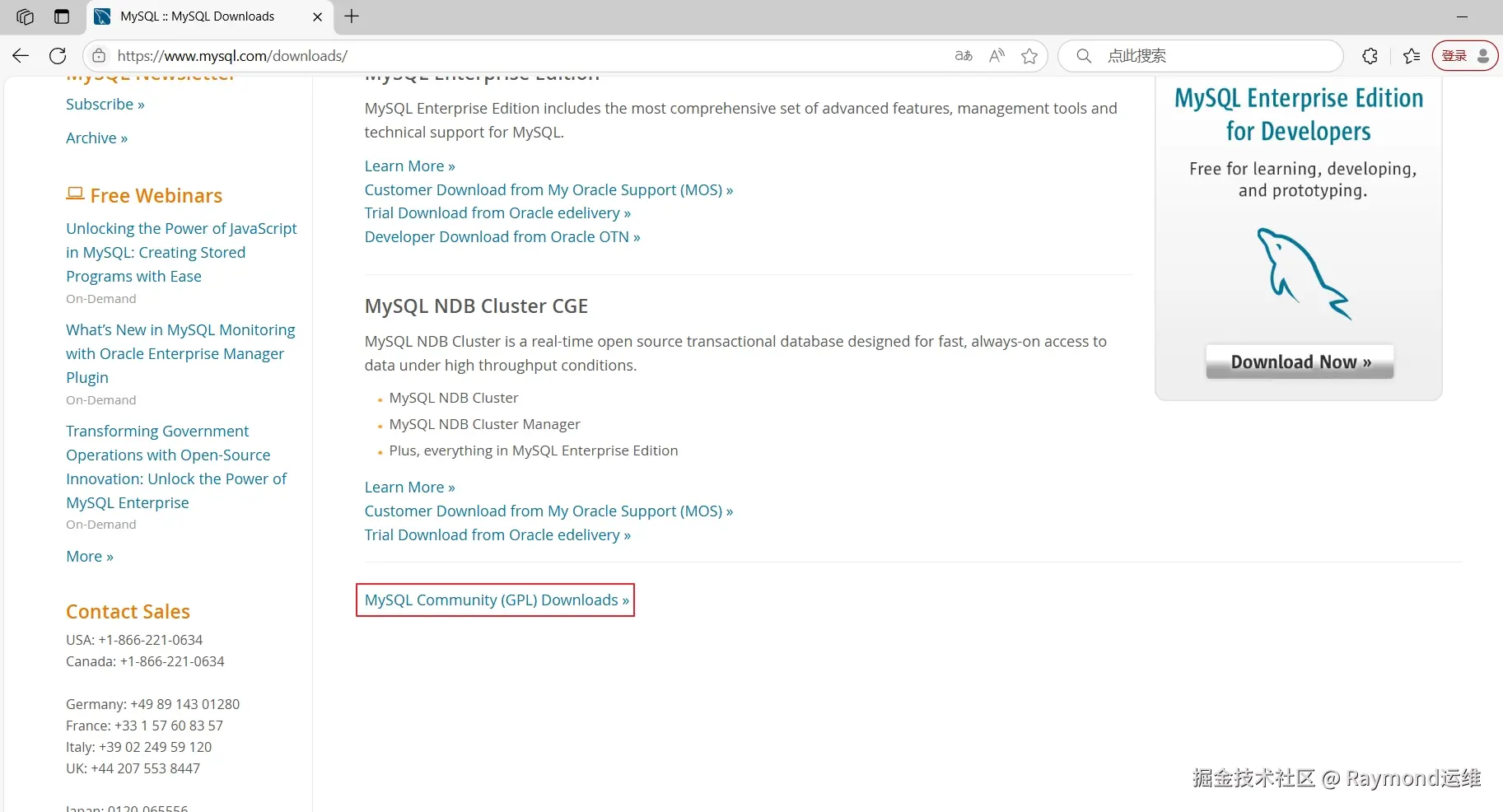Click the France phone number text
The image size is (1503, 812).
pos(144,726)
